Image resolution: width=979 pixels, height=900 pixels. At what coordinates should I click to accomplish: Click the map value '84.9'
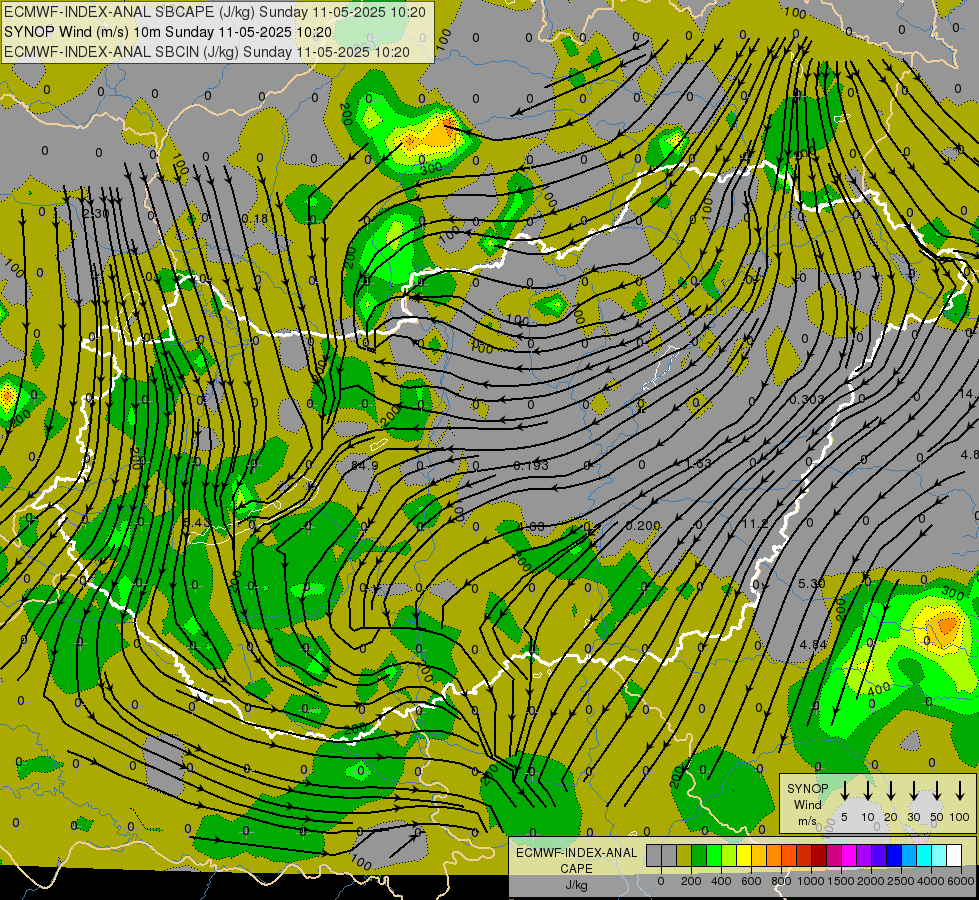[365, 465]
